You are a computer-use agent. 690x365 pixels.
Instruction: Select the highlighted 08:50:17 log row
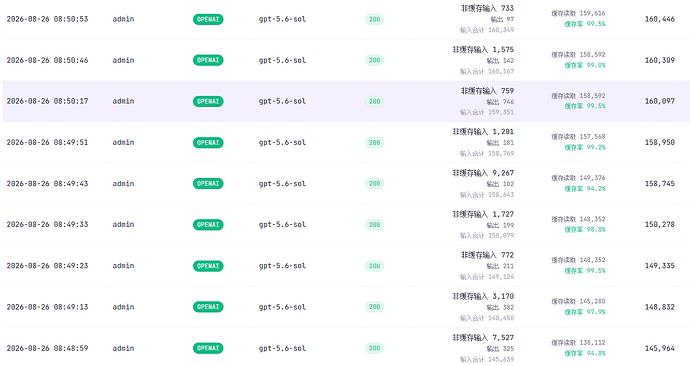[x=346, y=101]
